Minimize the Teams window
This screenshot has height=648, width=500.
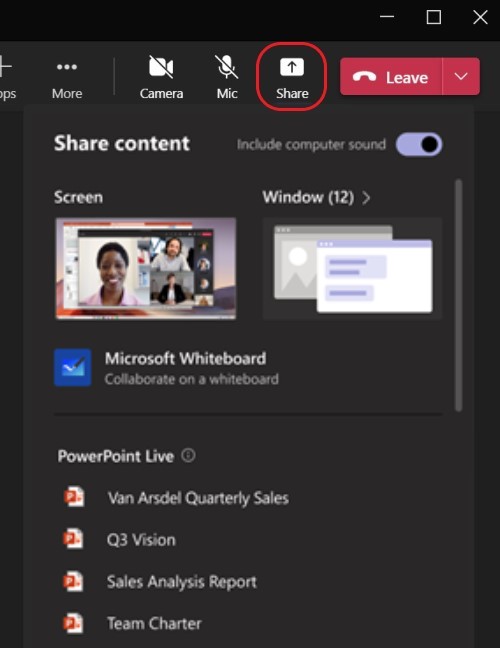pos(387,17)
